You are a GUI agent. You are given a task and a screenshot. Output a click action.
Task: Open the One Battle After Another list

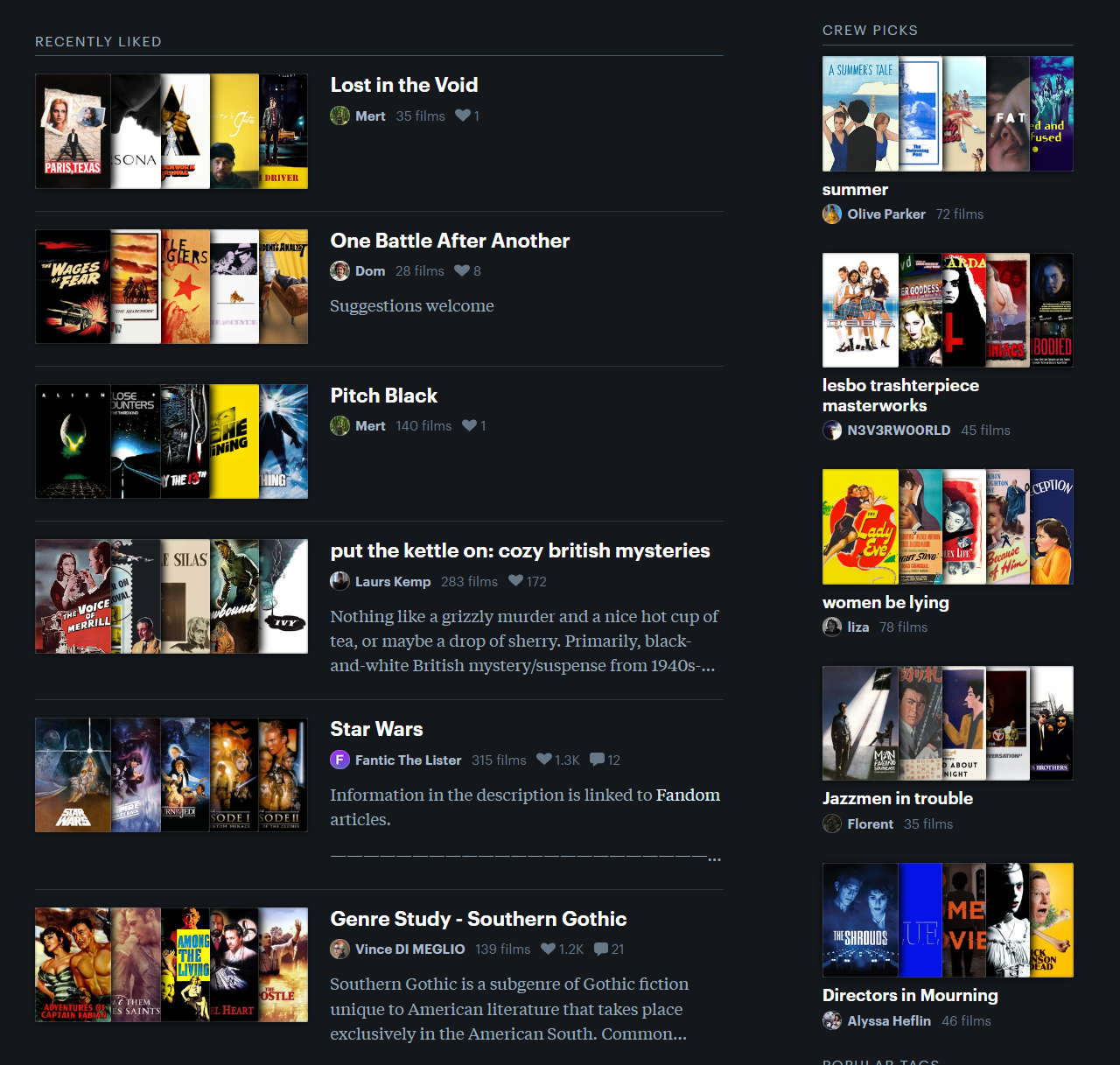(x=450, y=241)
